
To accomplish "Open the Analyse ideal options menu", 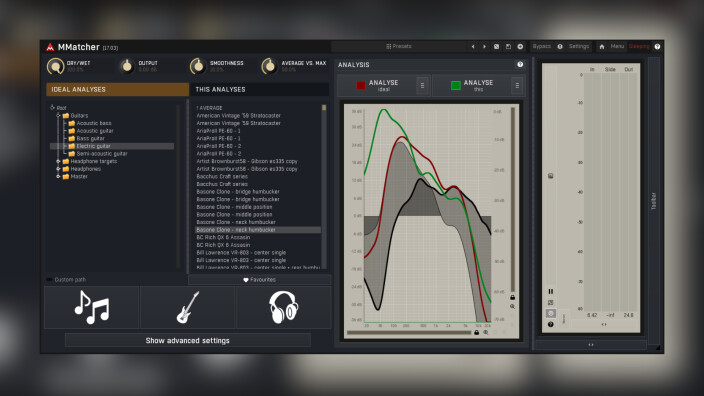I will click(422, 85).
